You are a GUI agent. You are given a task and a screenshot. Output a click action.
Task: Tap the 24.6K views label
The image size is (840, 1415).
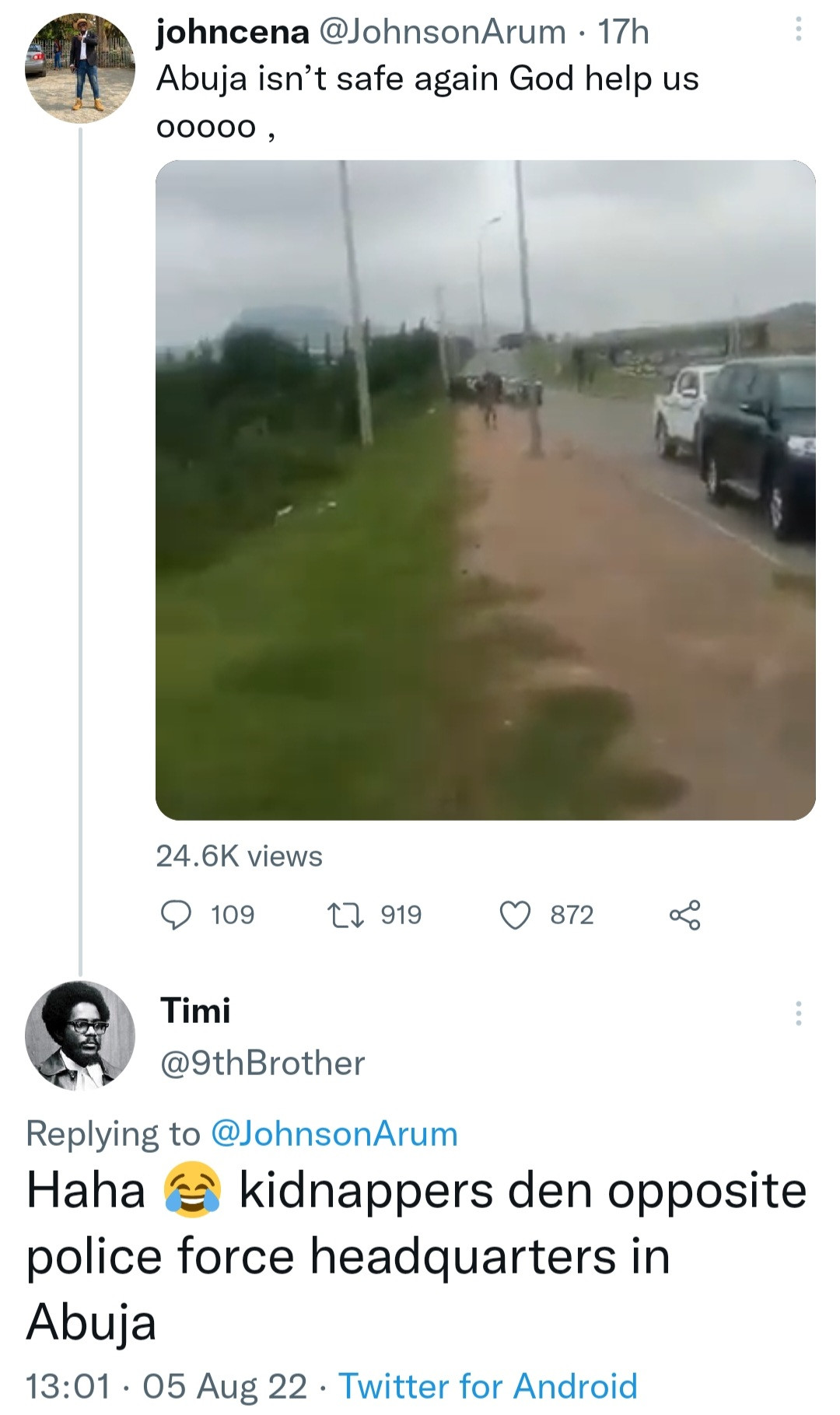pyautogui.click(x=239, y=856)
